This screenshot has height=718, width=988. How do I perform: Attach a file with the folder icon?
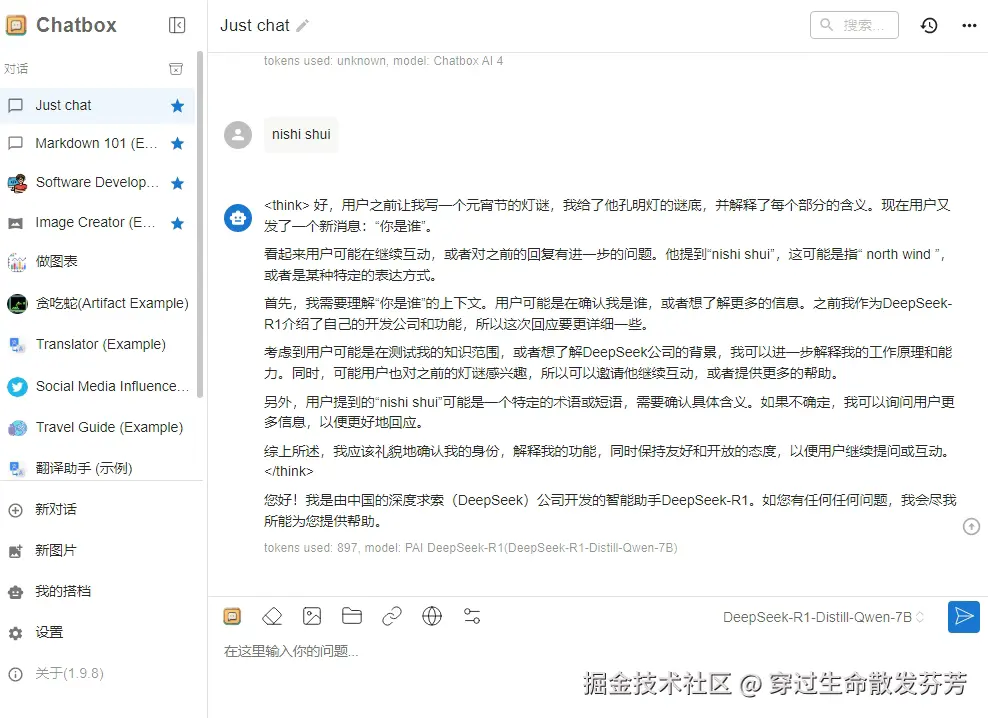[x=352, y=616]
